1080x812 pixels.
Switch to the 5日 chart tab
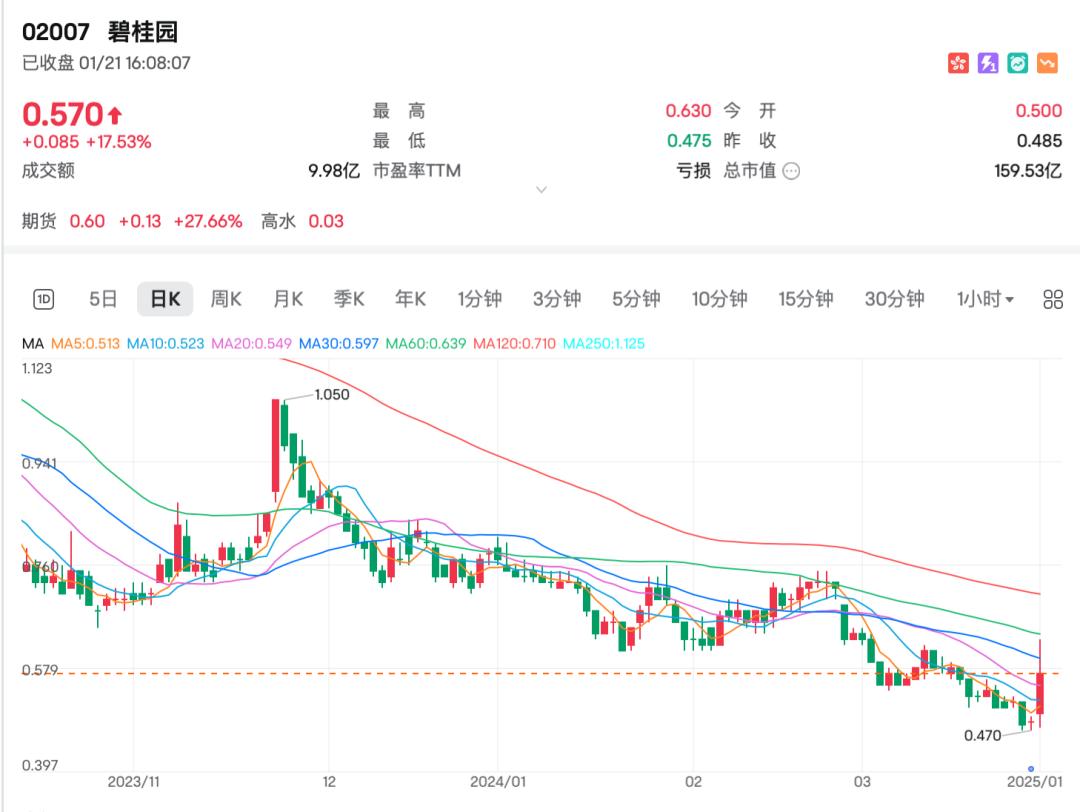[x=103, y=299]
